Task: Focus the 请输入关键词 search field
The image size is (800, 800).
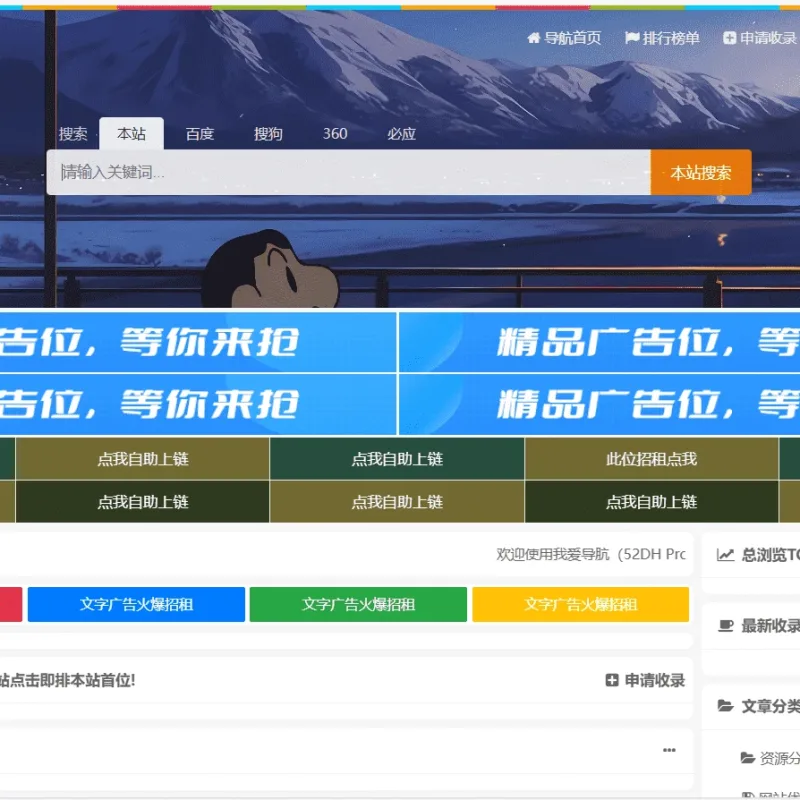Action: point(348,172)
